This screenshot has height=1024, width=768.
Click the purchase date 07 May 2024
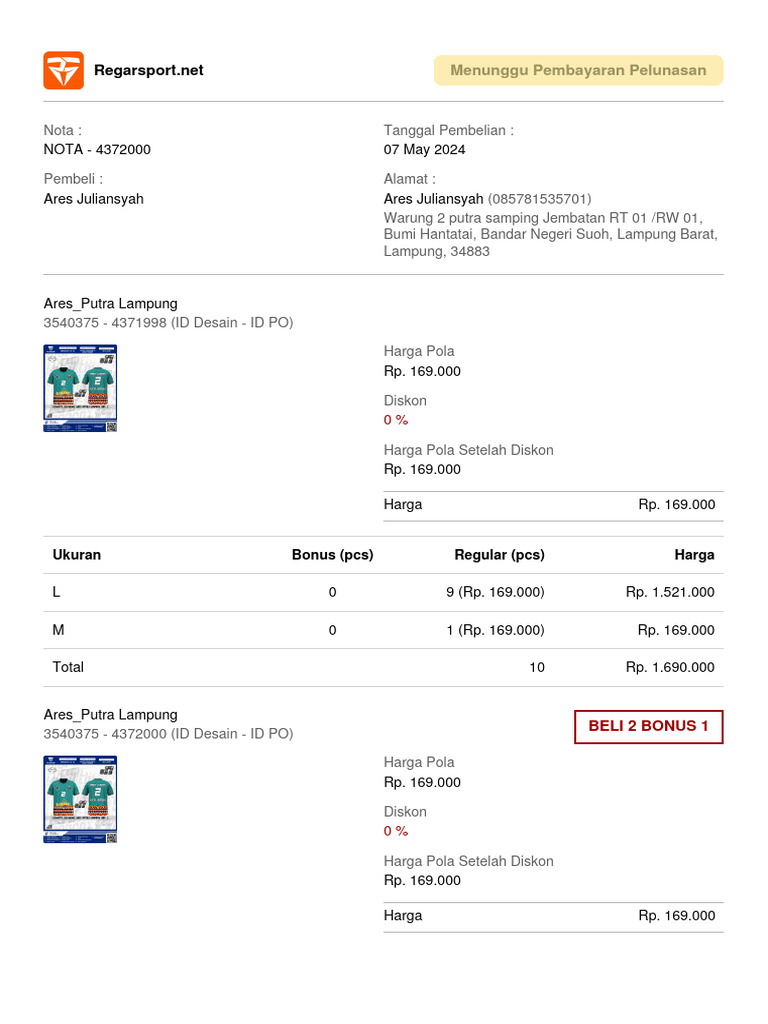click(424, 150)
